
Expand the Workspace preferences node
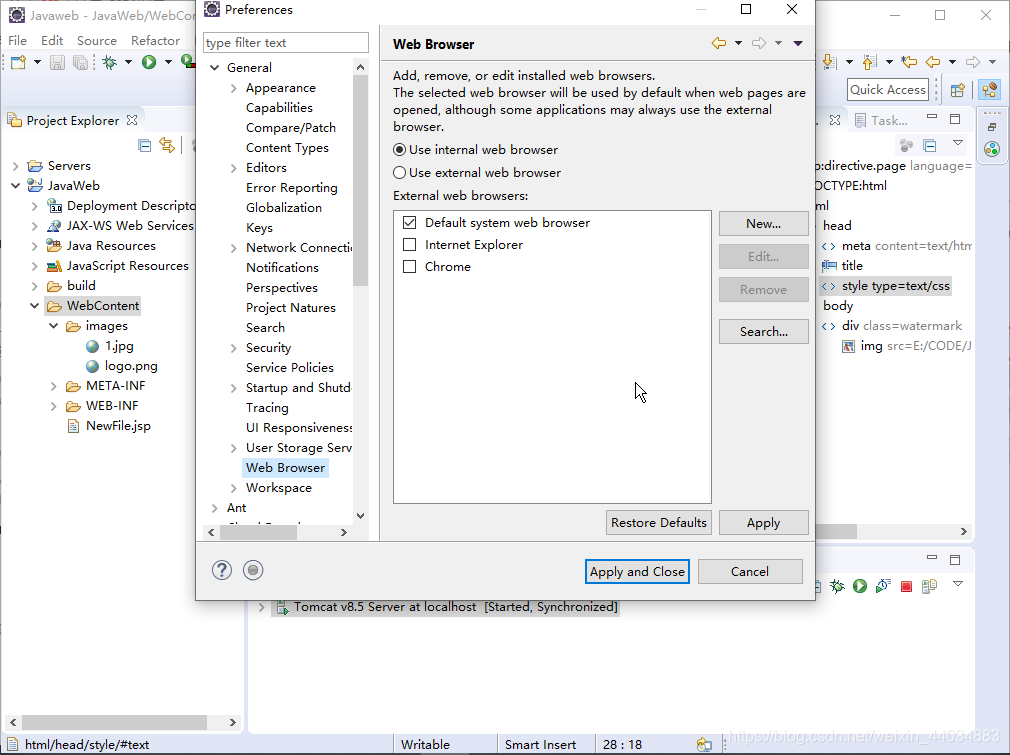234,488
